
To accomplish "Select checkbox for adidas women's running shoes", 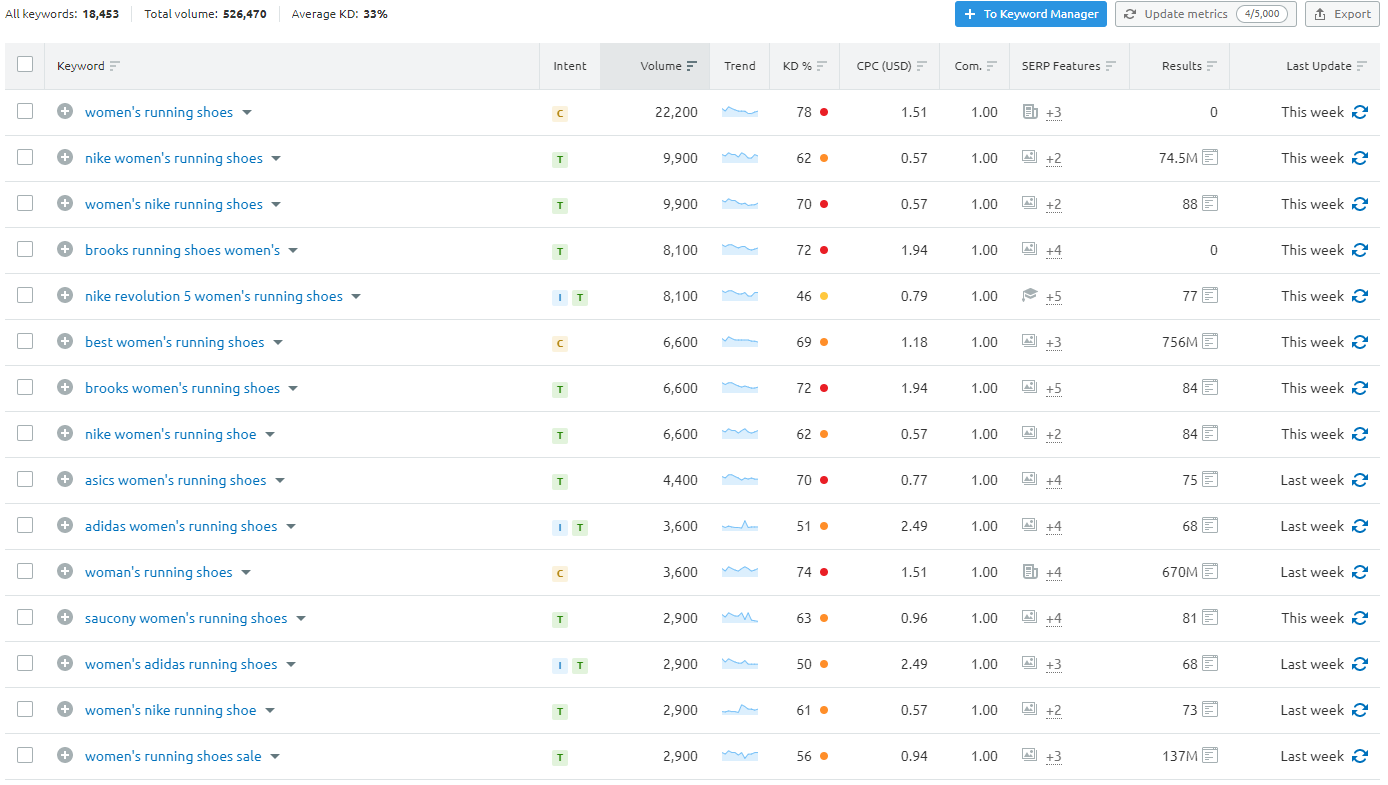I will point(25,526).
